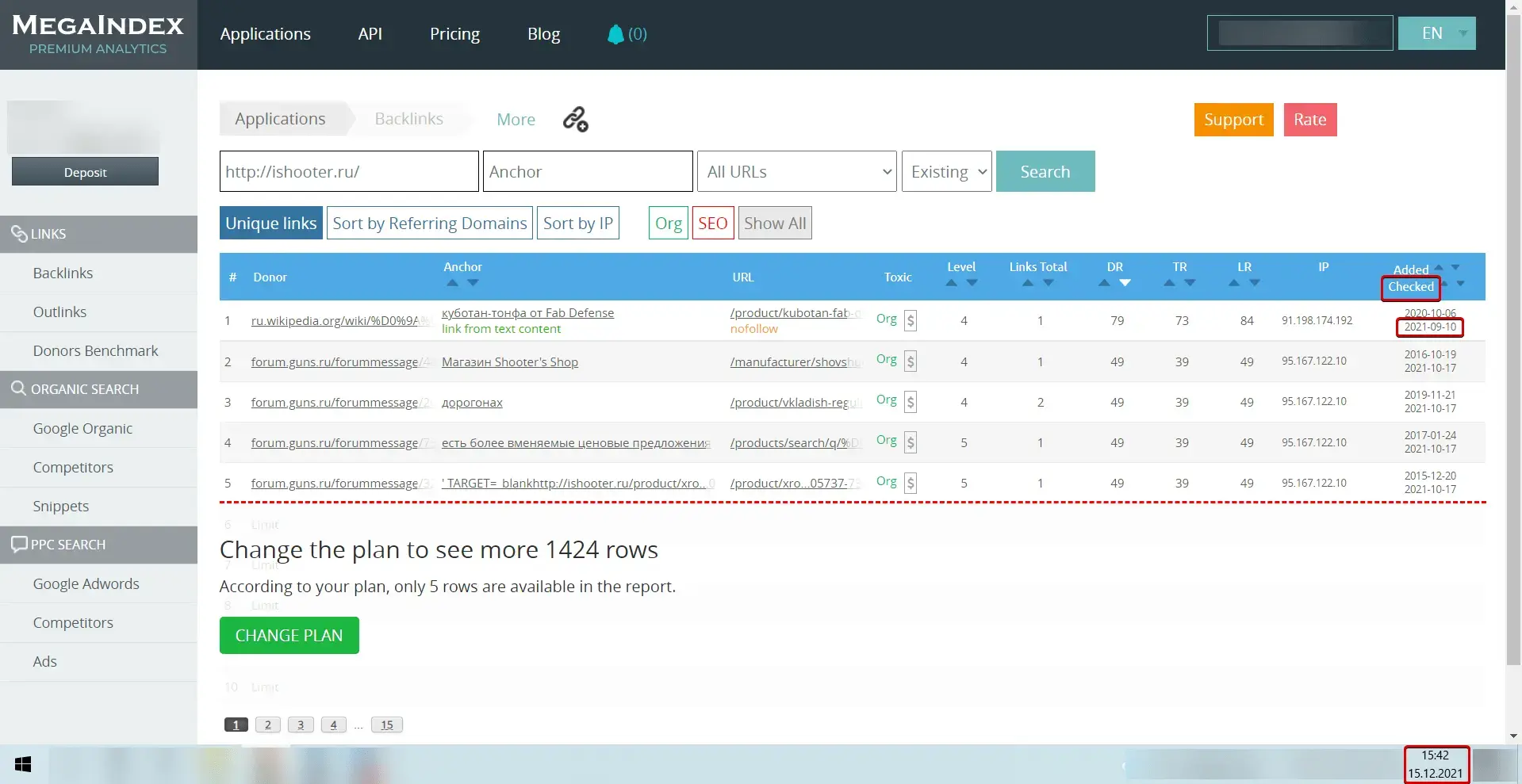Click the Rate button
Screen dimensions: 1522x784
[x=1310, y=120]
